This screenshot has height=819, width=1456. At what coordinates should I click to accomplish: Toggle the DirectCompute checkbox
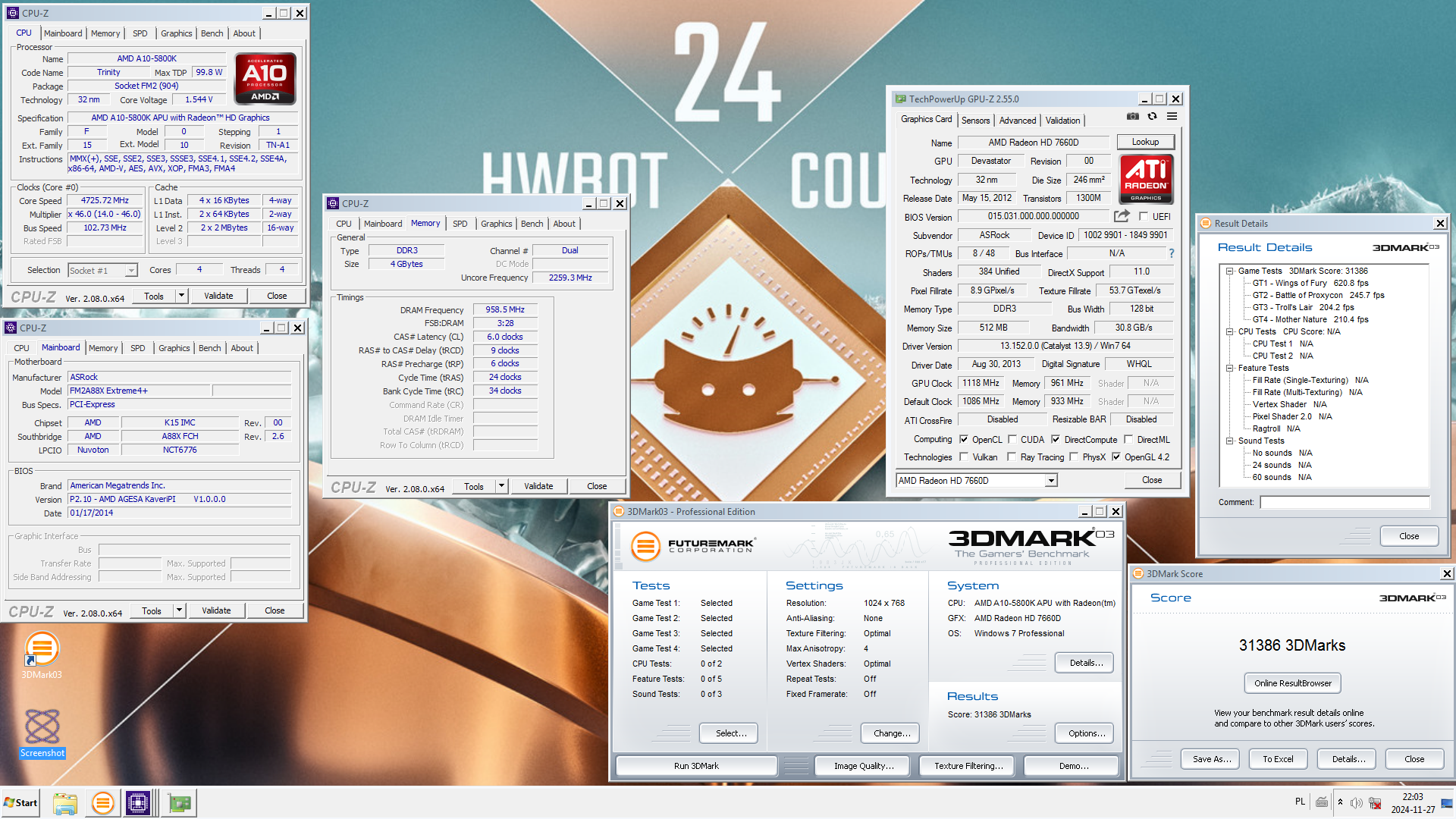1056,439
